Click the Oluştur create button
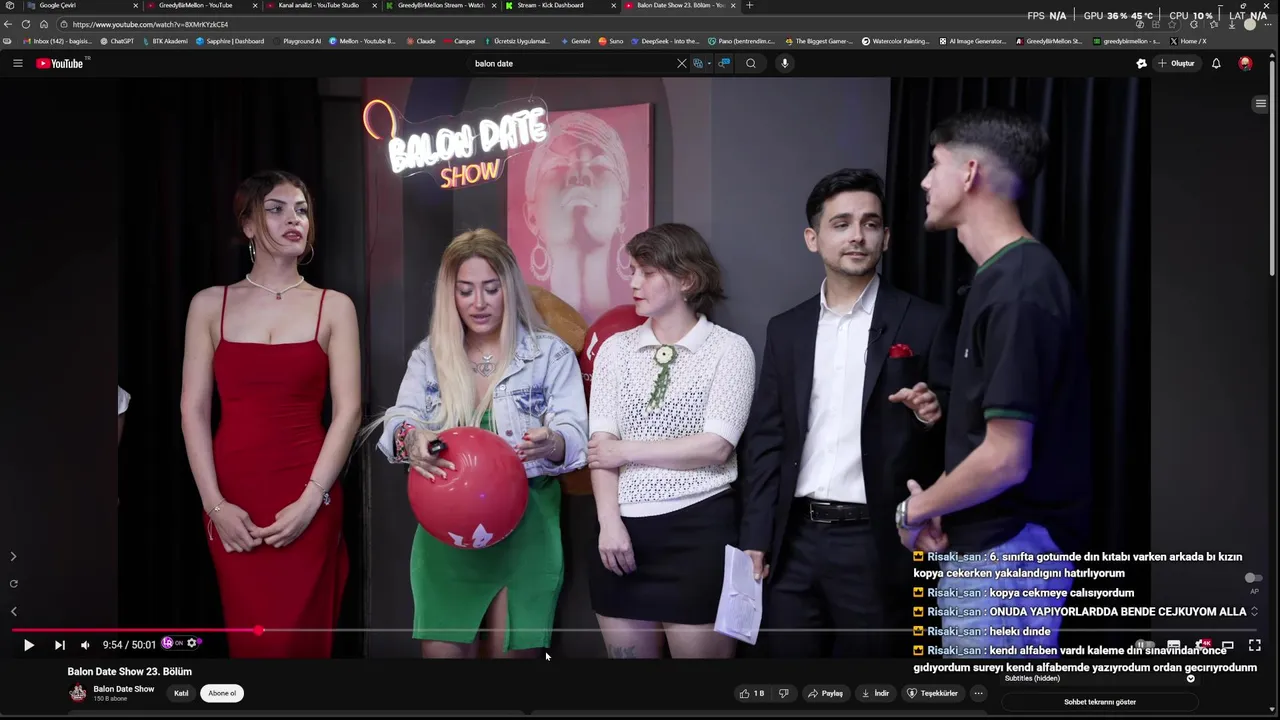The height and width of the screenshot is (720, 1280). pos(1177,63)
